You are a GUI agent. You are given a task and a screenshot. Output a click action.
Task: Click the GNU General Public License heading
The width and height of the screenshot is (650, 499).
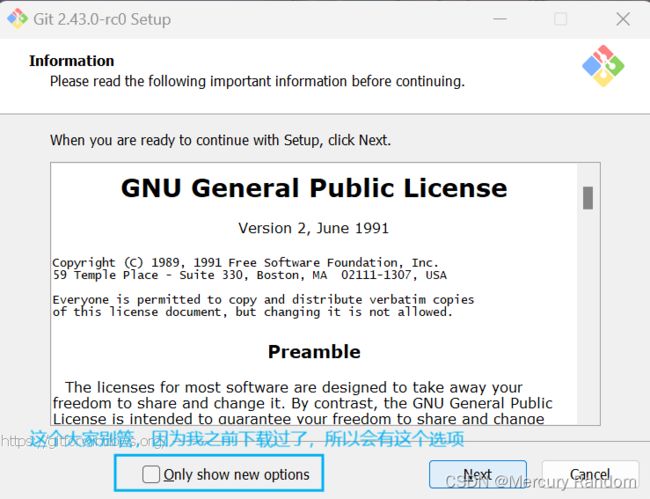point(314,188)
